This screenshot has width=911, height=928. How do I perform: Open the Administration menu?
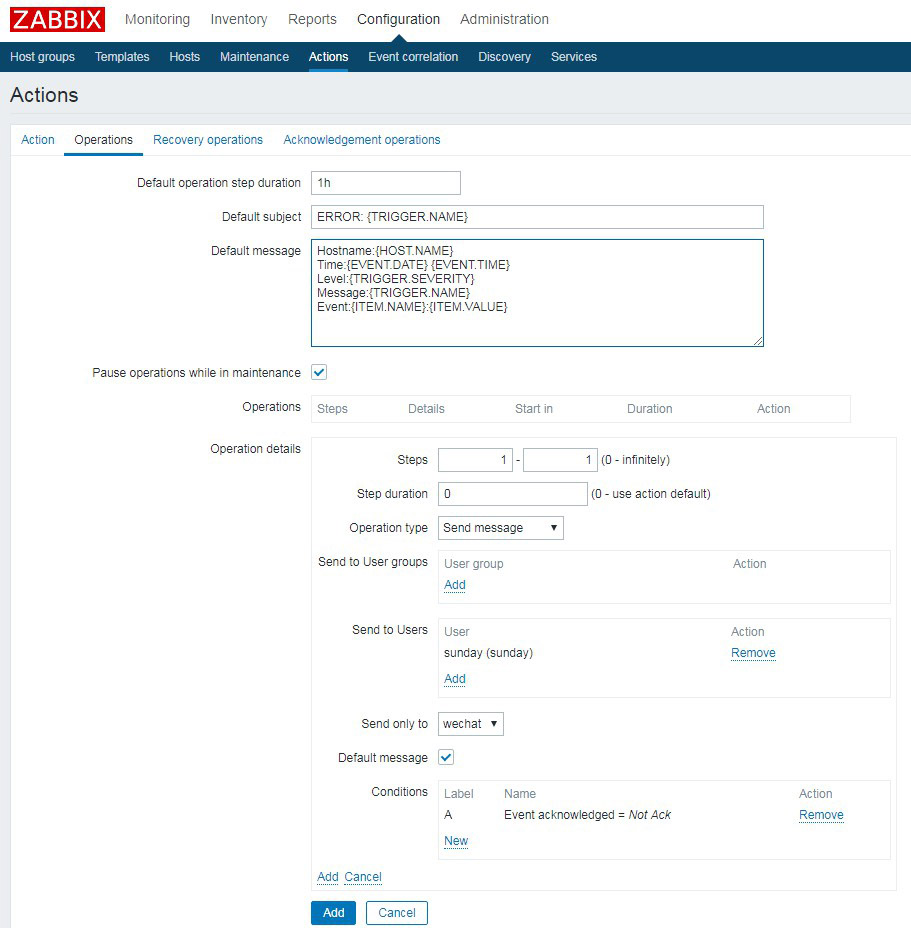[x=504, y=19]
